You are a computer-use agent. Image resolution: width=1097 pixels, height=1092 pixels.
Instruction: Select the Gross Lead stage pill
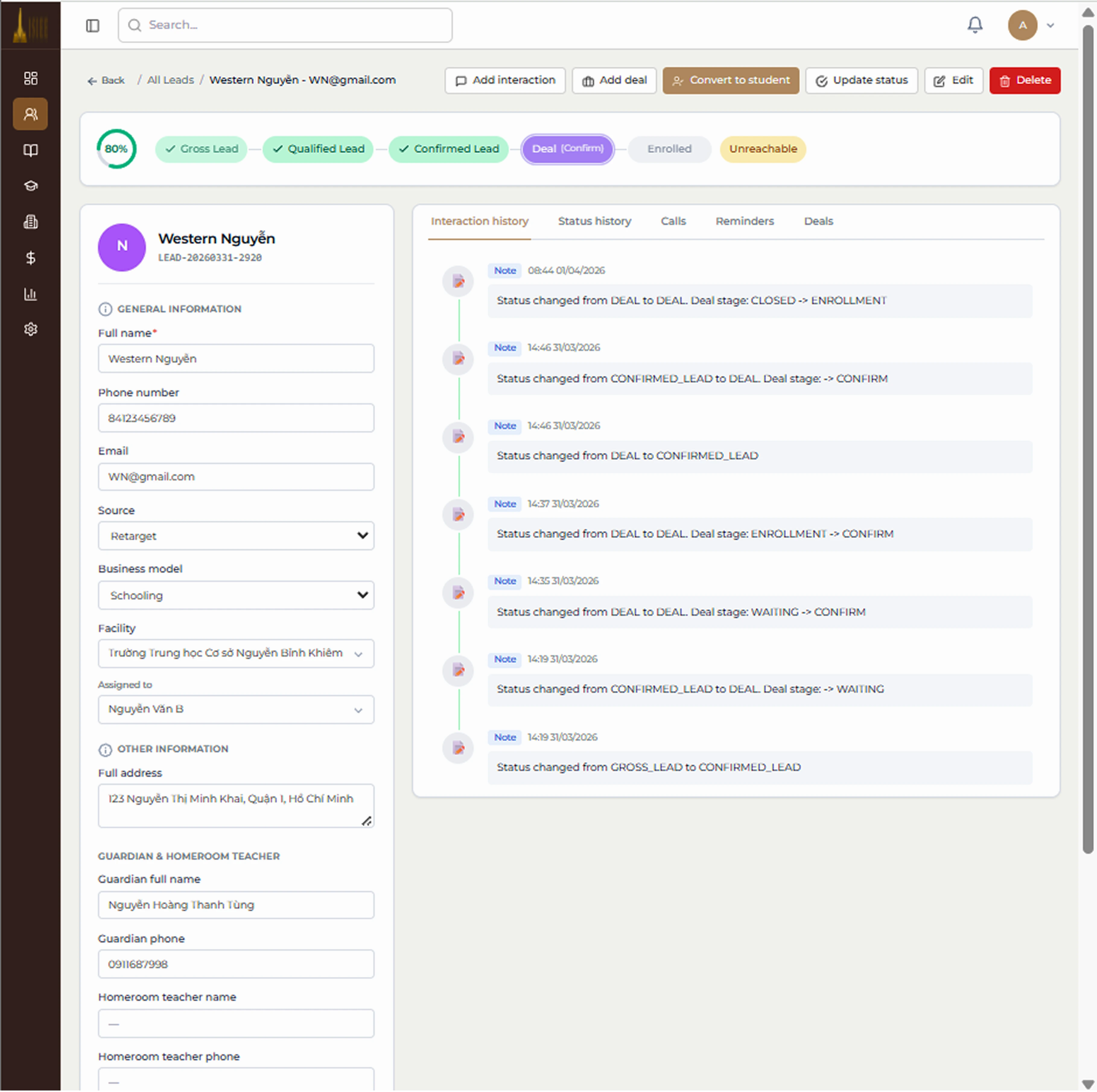click(201, 149)
